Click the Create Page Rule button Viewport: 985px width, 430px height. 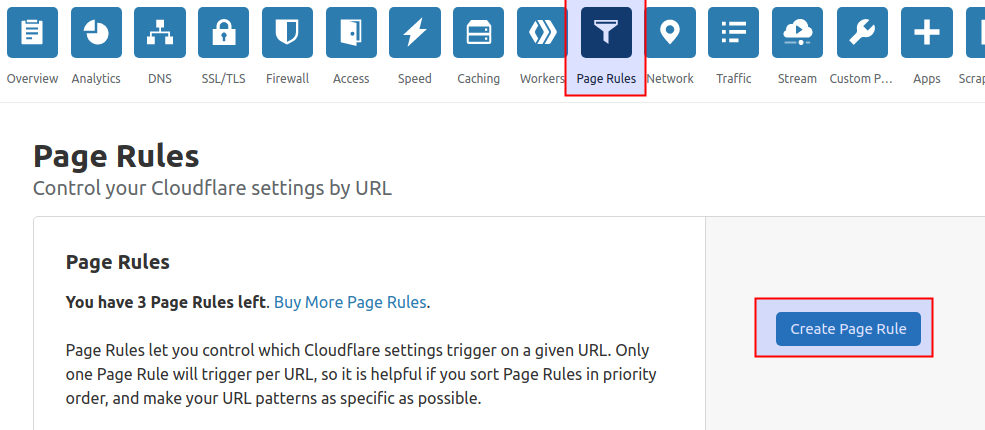[x=848, y=329]
